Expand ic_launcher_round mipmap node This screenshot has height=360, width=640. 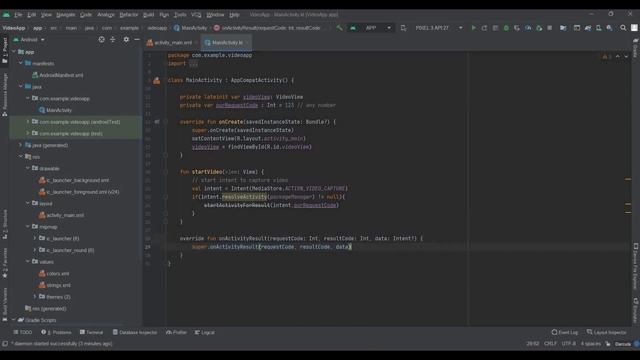point(35,250)
